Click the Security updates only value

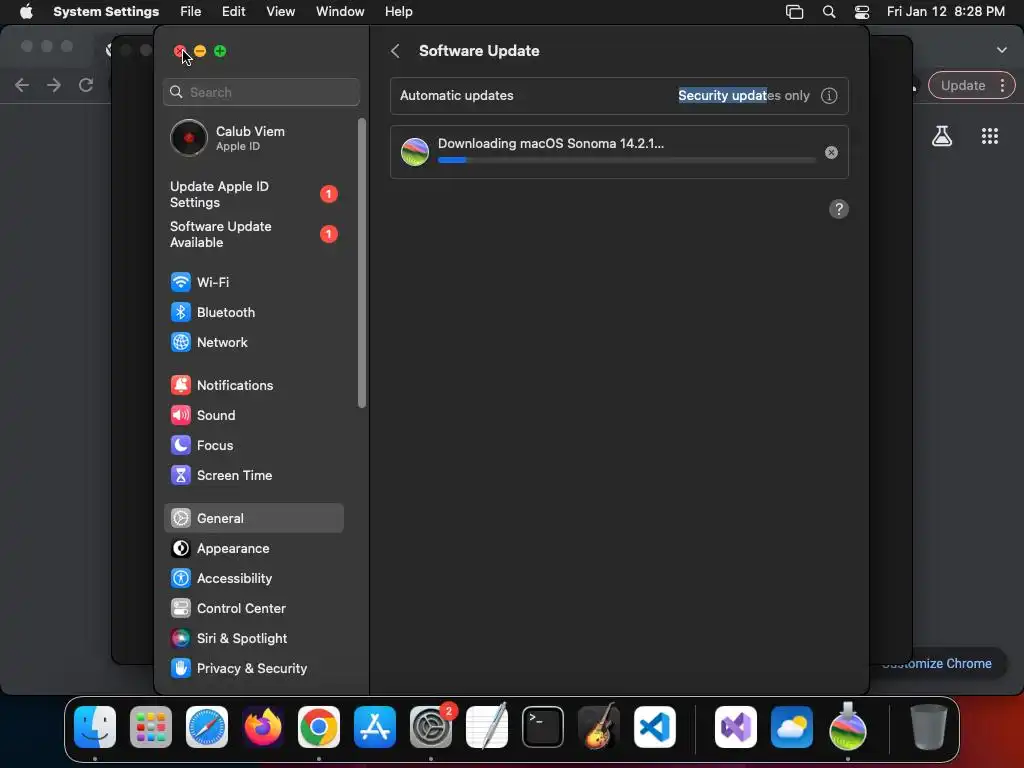click(x=744, y=96)
